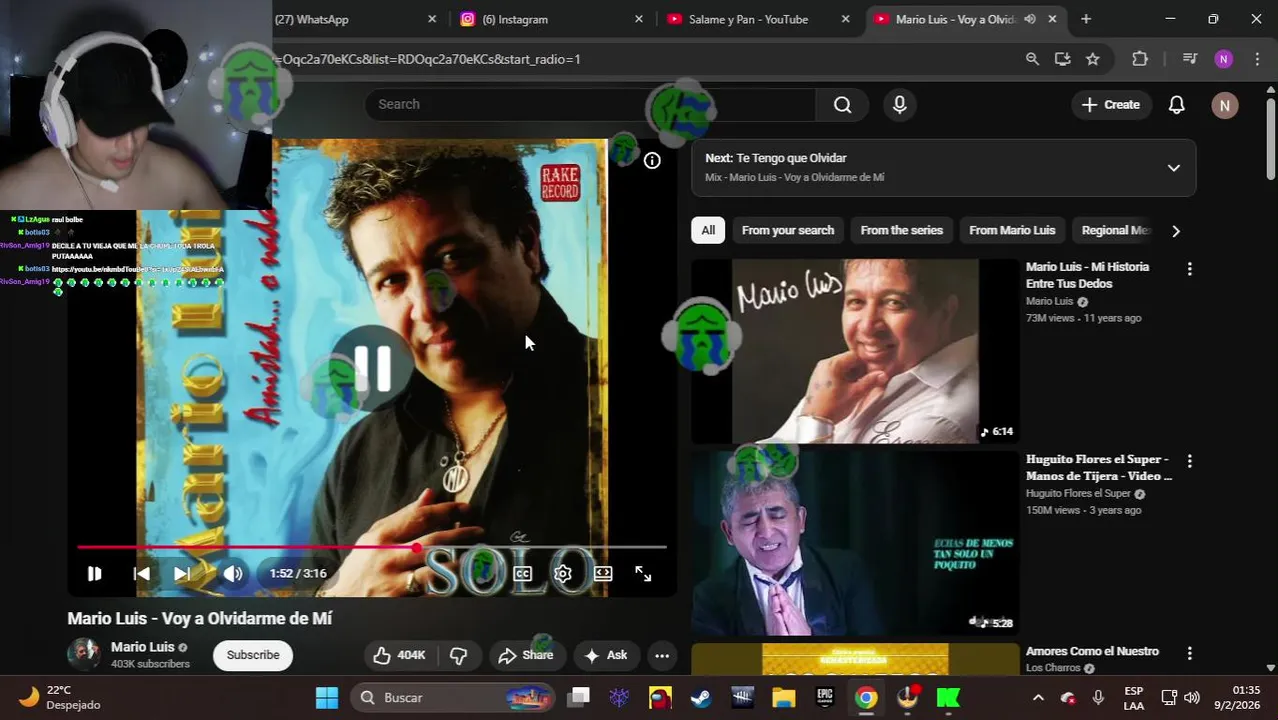Click the large pause overlay in video
The height and width of the screenshot is (720, 1278).
372,367
